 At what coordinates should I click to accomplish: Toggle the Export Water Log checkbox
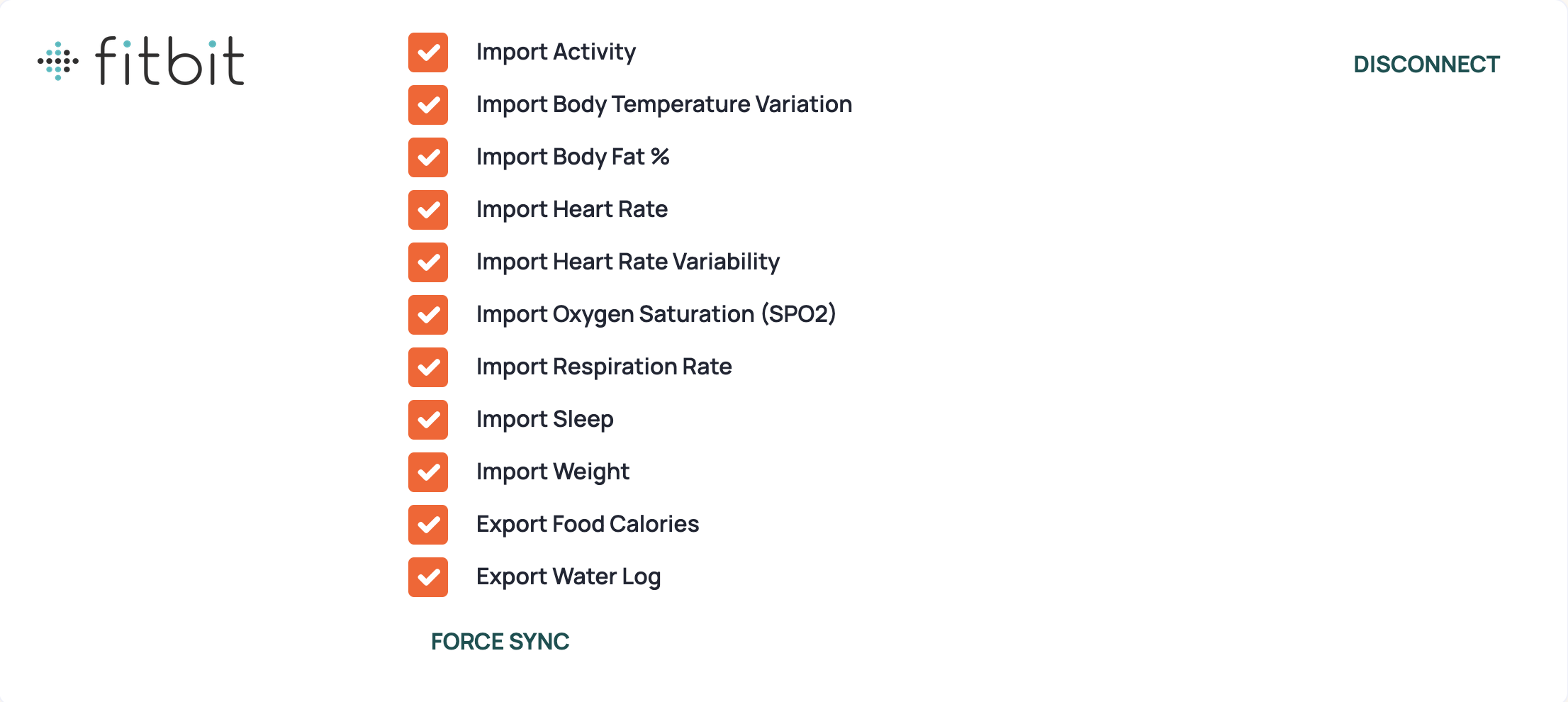click(x=428, y=577)
